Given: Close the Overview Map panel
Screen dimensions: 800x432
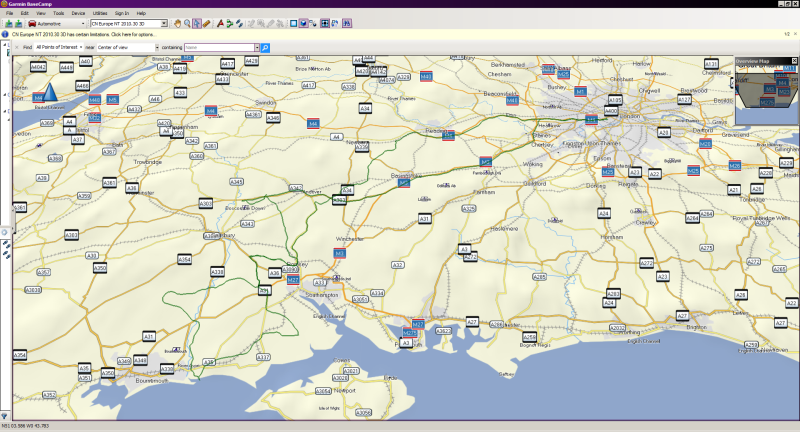Looking at the screenshot, I should point(794,61).
